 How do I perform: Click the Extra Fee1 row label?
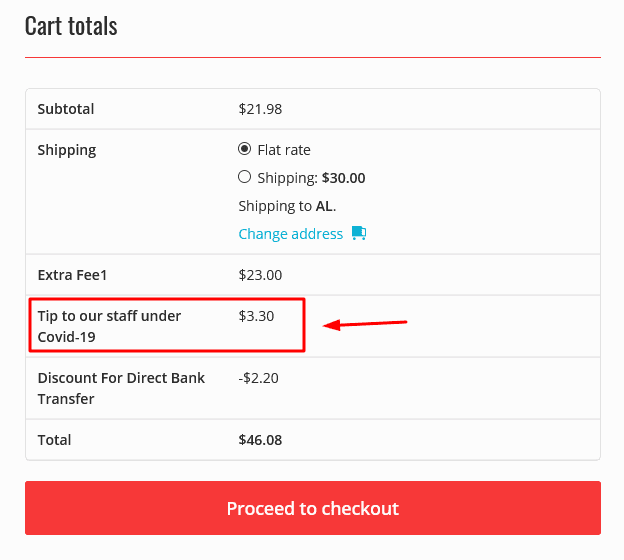coord(72,275)
